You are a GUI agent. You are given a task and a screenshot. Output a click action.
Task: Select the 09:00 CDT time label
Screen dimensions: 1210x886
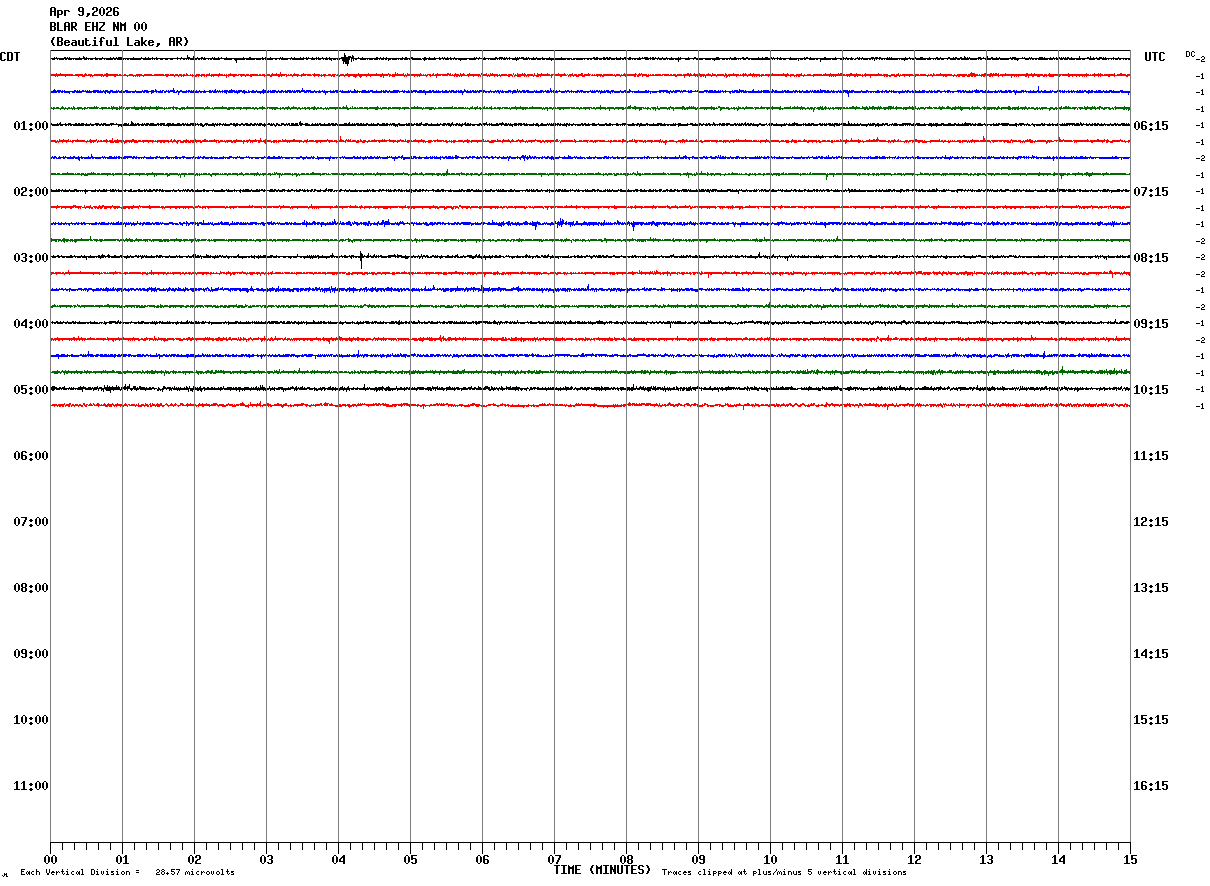pos(31,654)
